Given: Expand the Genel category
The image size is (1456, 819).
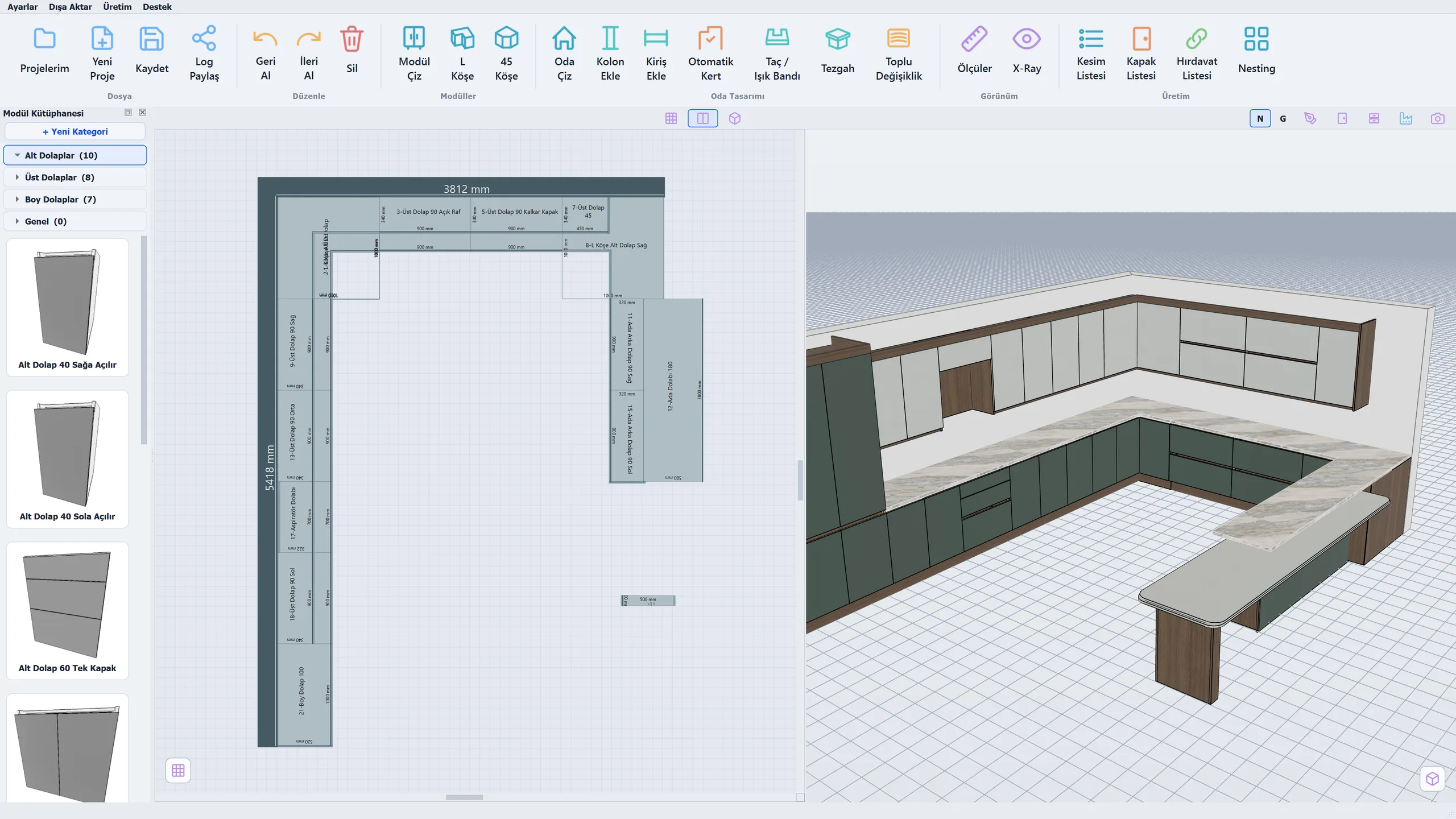Looking at the screenshot, I should tap(75, 222).
